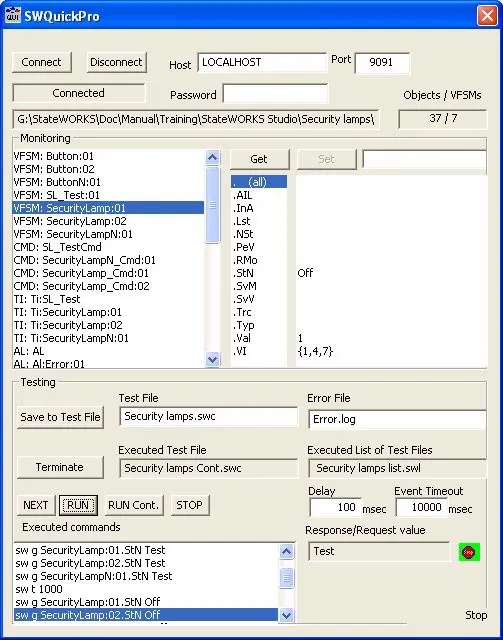Click the Disconnect button
503x640 pixels.
pyautogui.click(x=116, y=62)
